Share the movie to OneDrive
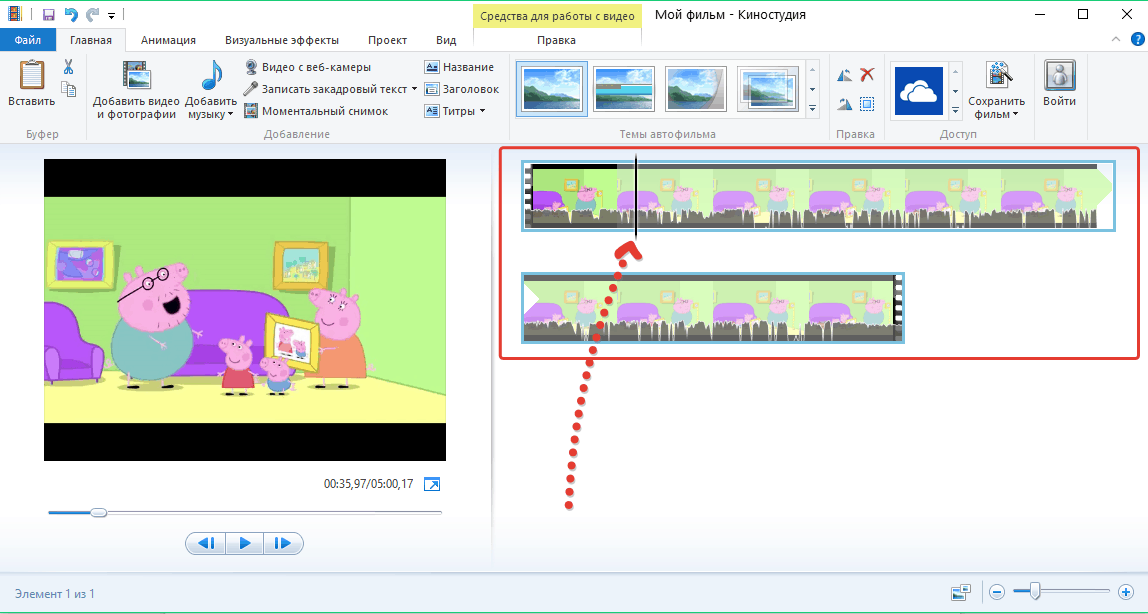Viewport: 1148px width, 614px height. coord(918,89)
